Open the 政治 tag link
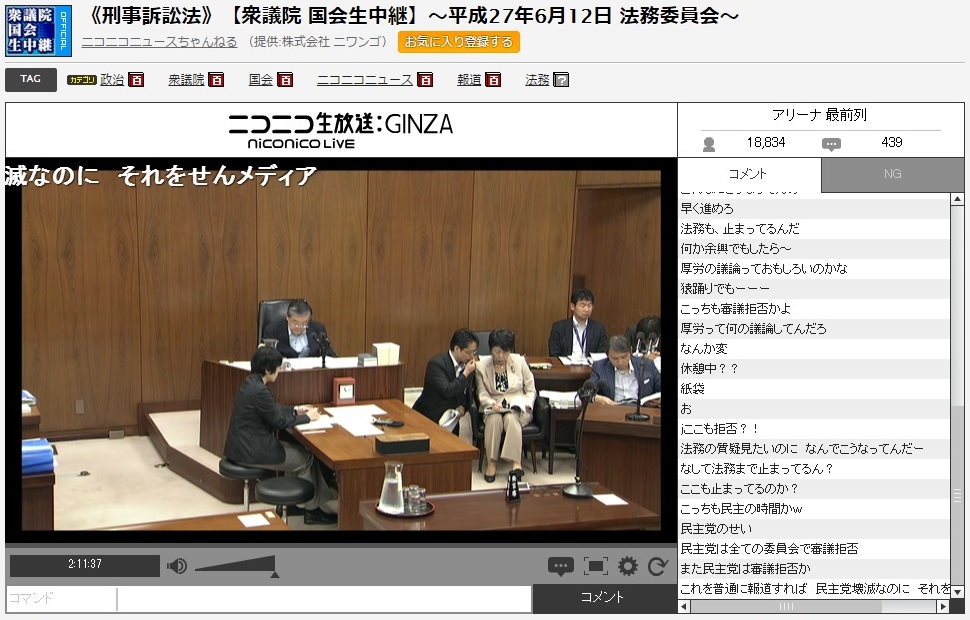Image resolution: width=970 pixels, height=620 pixels. click(112, 80)
